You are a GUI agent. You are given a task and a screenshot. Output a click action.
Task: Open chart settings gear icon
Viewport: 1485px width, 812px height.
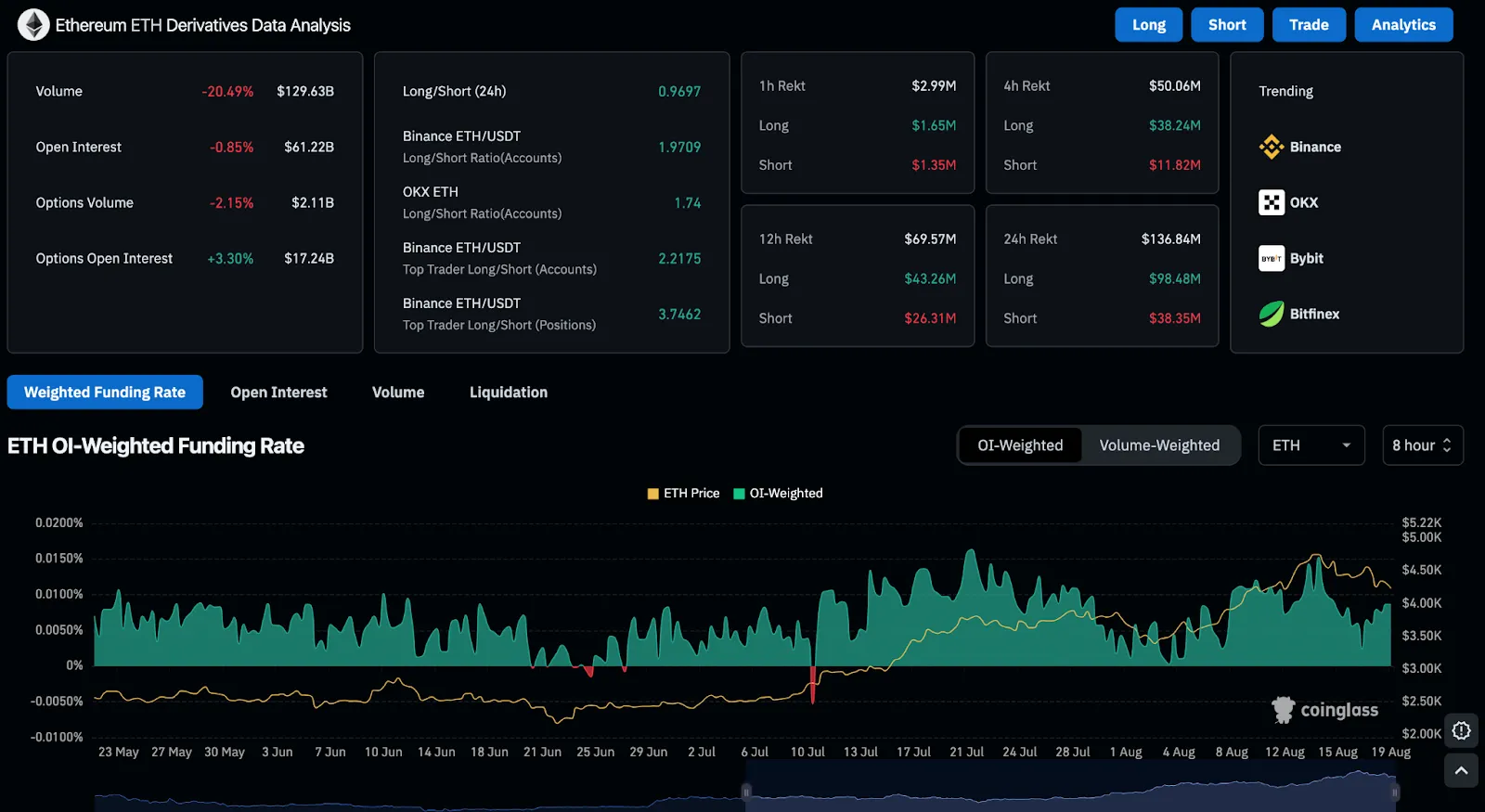pyautogui.click(x=1461, y=731)
